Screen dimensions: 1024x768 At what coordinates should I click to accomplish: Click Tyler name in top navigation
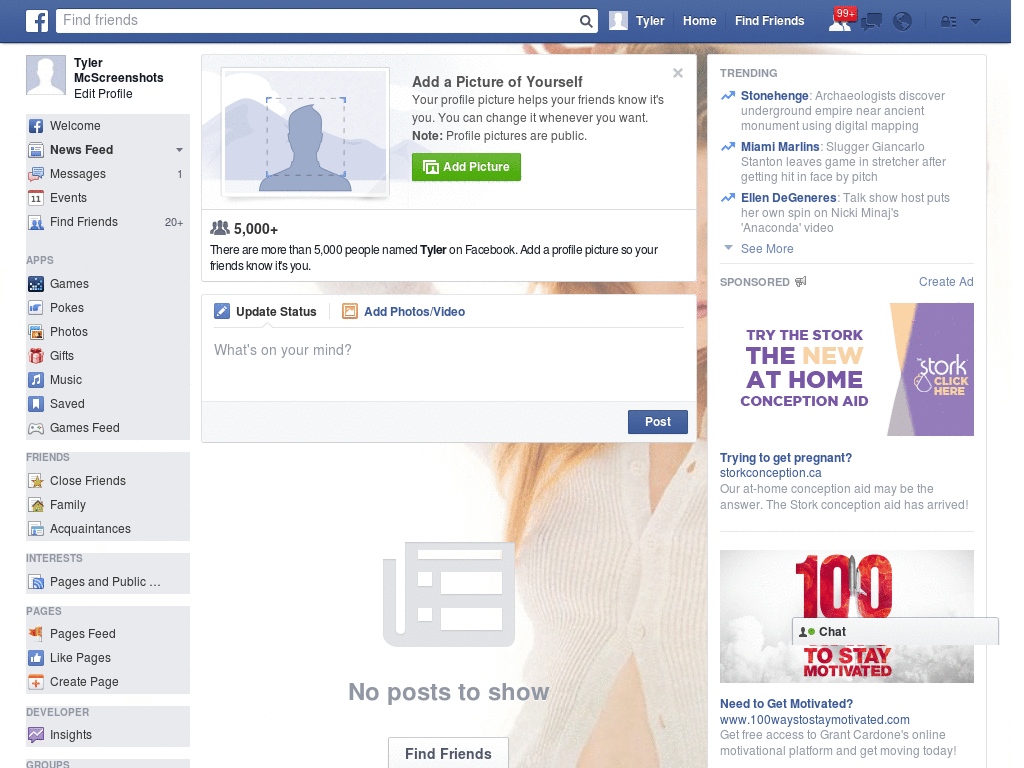coord(650,21)
